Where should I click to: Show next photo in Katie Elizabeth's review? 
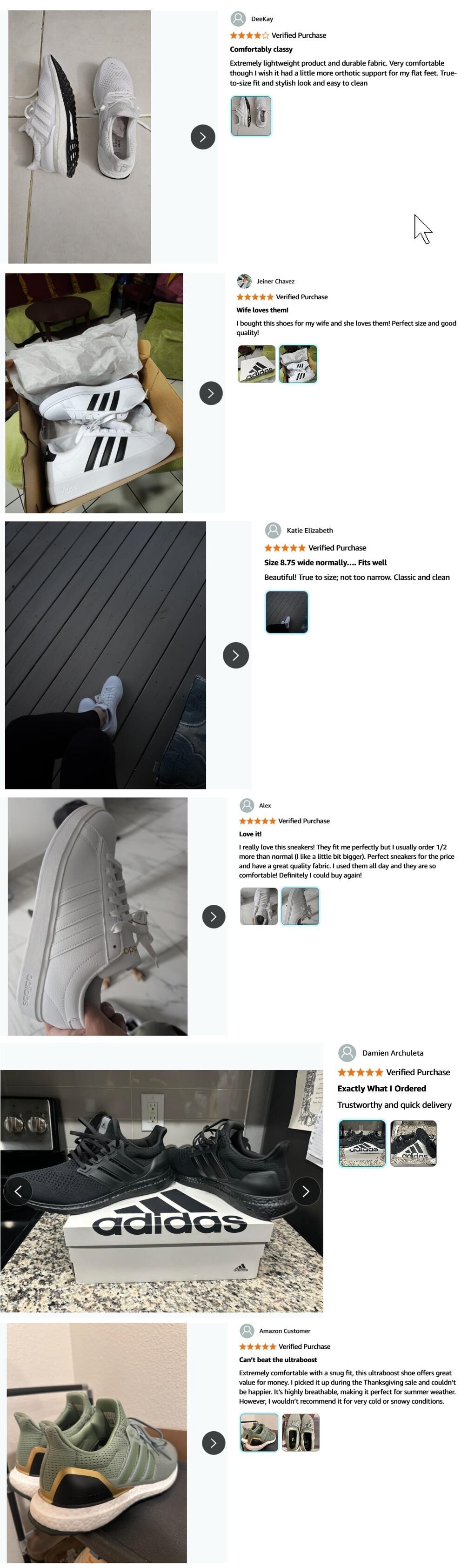[x=235, y=656]
